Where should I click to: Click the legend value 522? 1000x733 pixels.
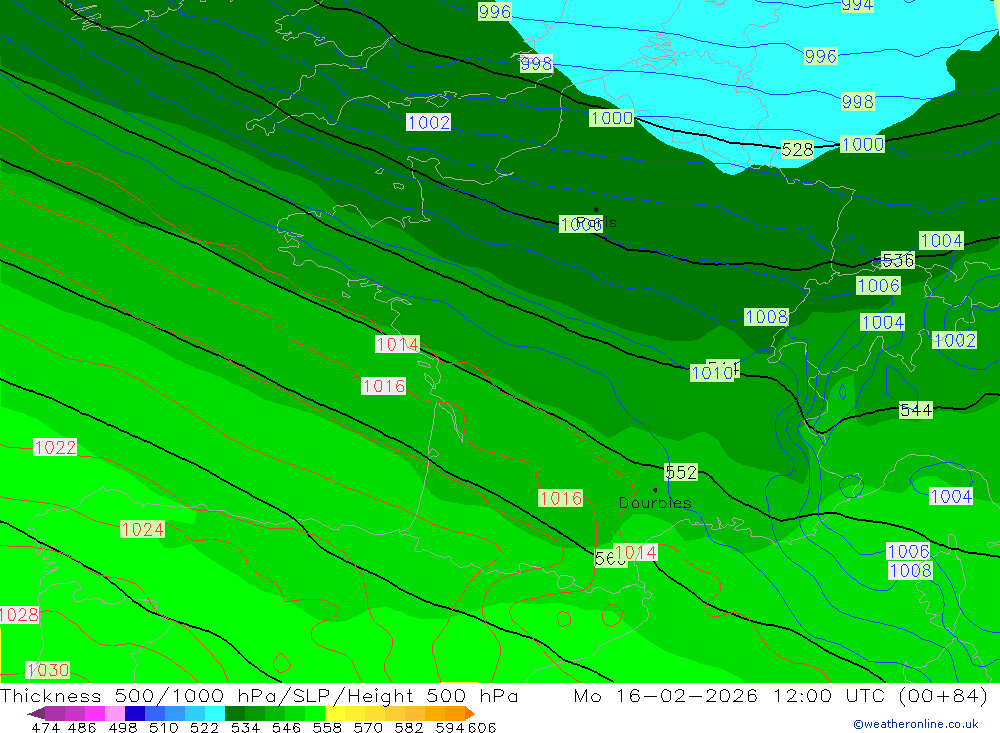(204, 728)
